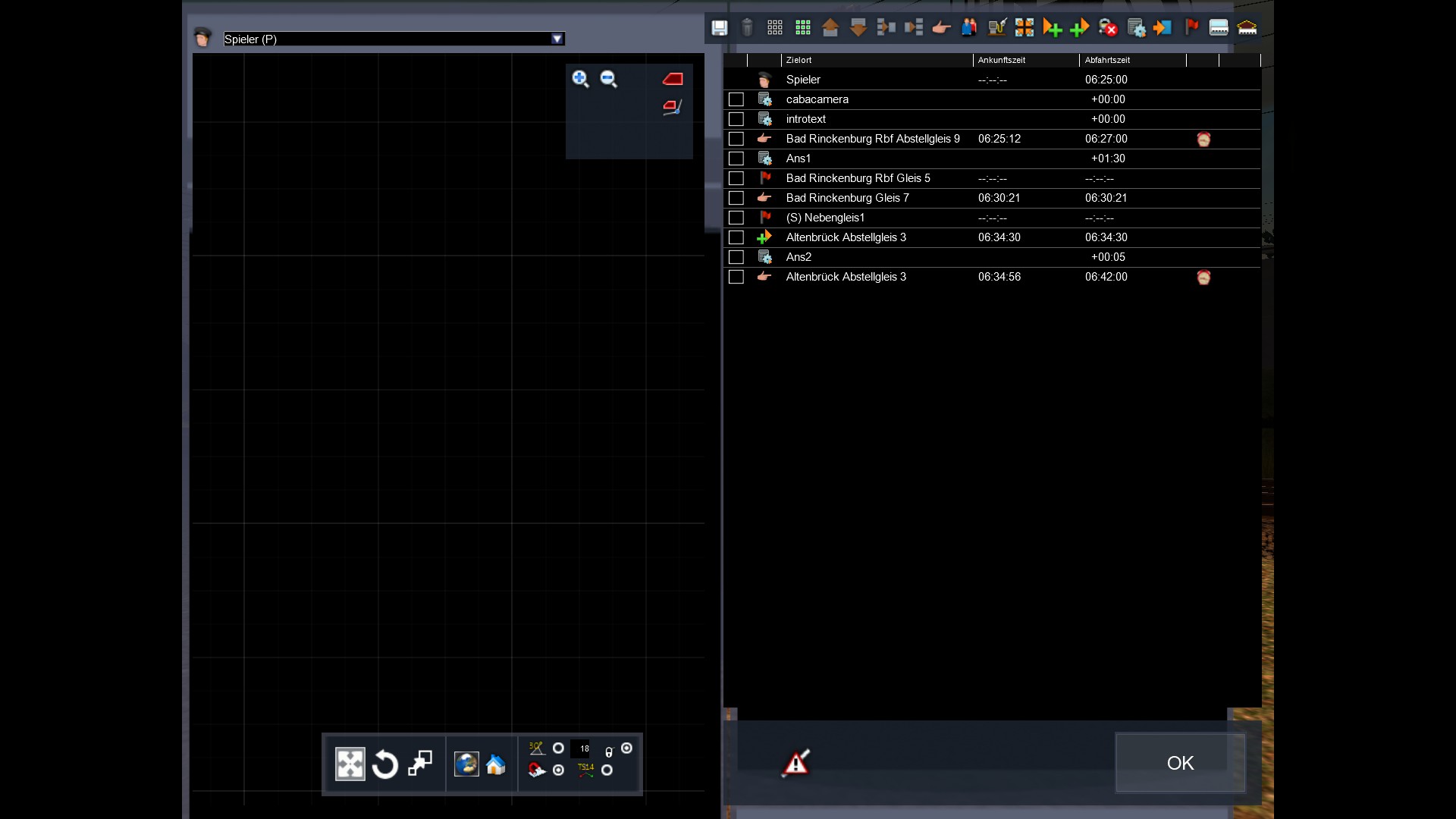This screenshot has width=1456, height=819.
Task: Click the rotate reset arrow icon
Action: [385, 764]
